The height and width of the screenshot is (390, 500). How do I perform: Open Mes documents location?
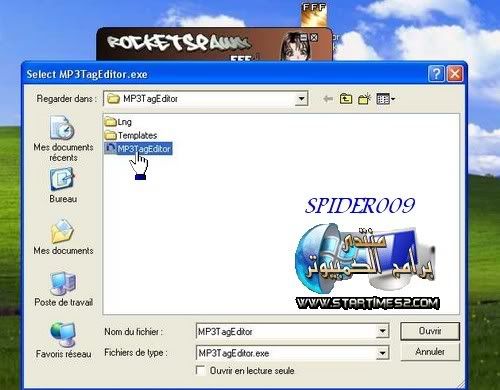[63, 237]
